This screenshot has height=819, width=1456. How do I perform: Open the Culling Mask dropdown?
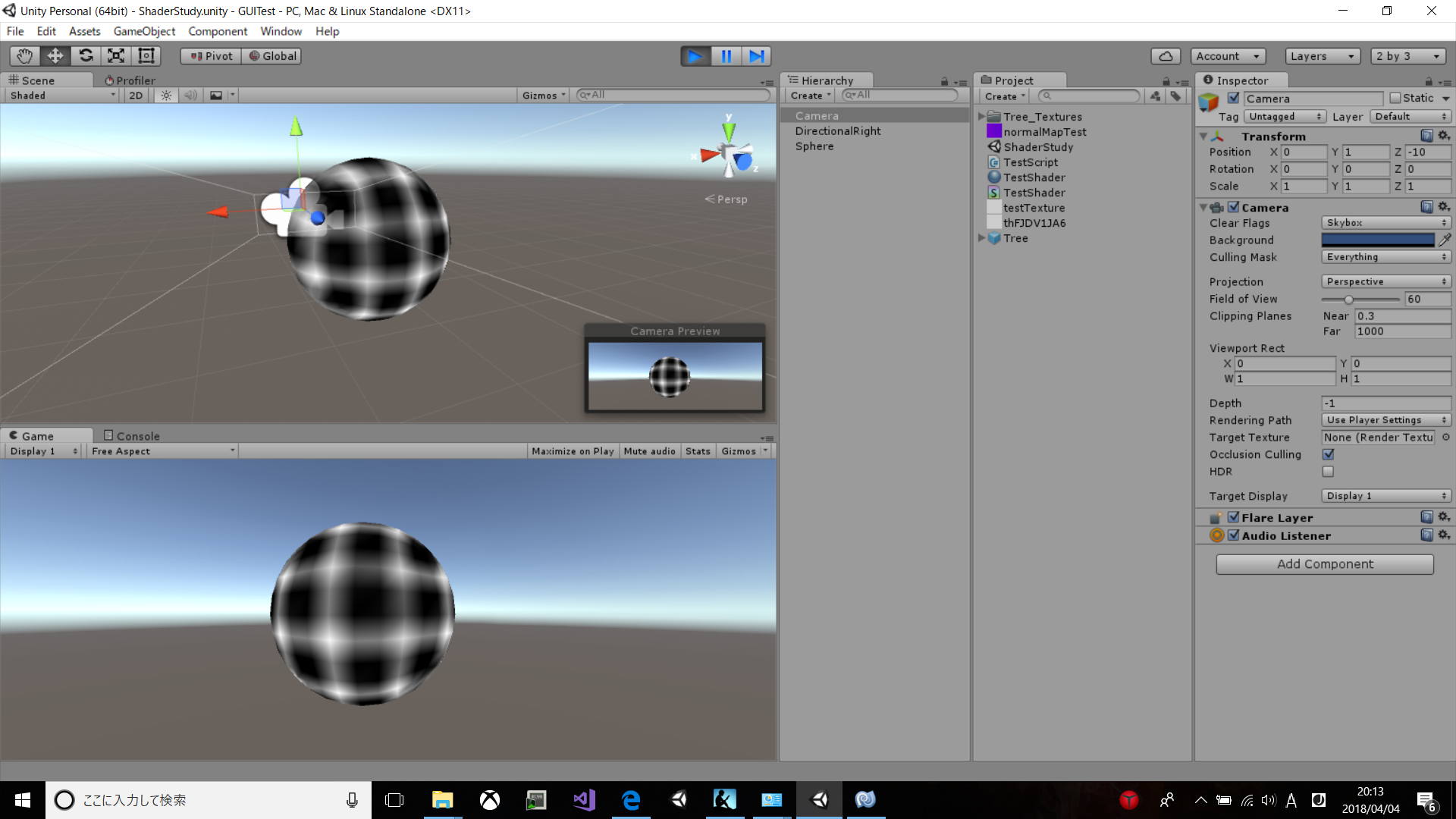click(1386, 257)
